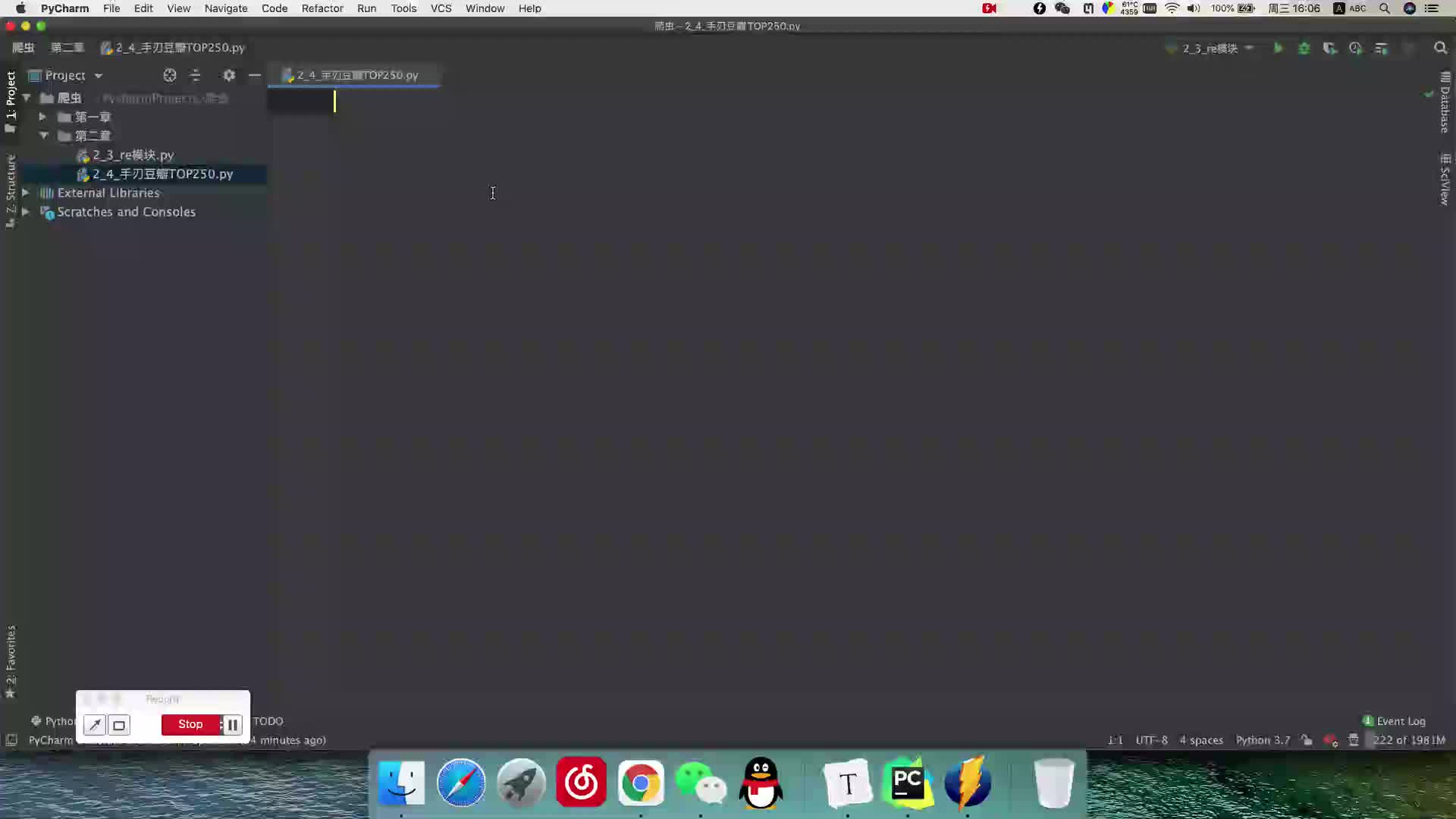
Task: Click the Stop recording button
Action: (x=190, y=724)
